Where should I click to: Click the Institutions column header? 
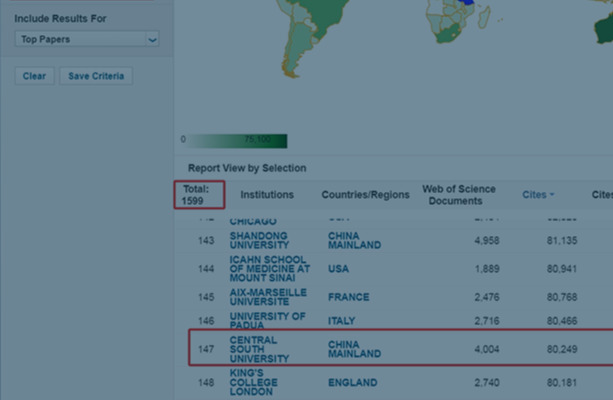(267, 195)
